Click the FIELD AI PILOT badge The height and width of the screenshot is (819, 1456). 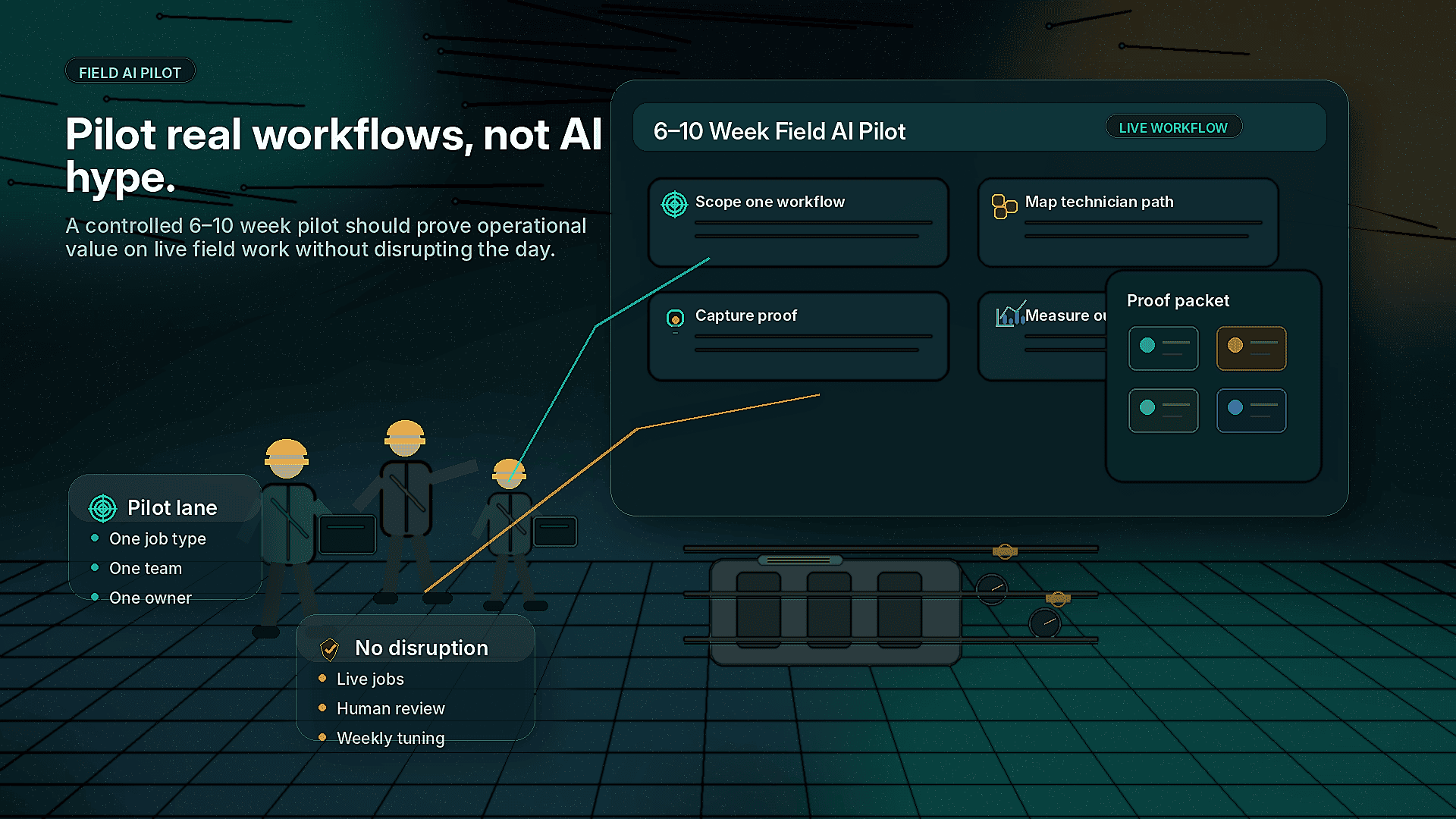tap(130, 72)
